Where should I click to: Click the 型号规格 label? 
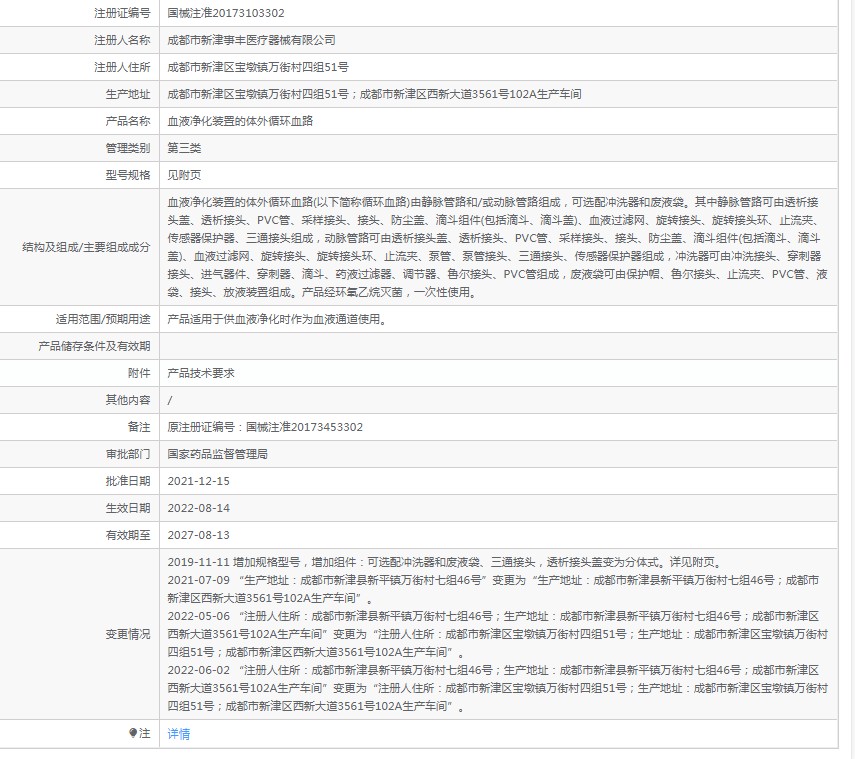point(128,175)
